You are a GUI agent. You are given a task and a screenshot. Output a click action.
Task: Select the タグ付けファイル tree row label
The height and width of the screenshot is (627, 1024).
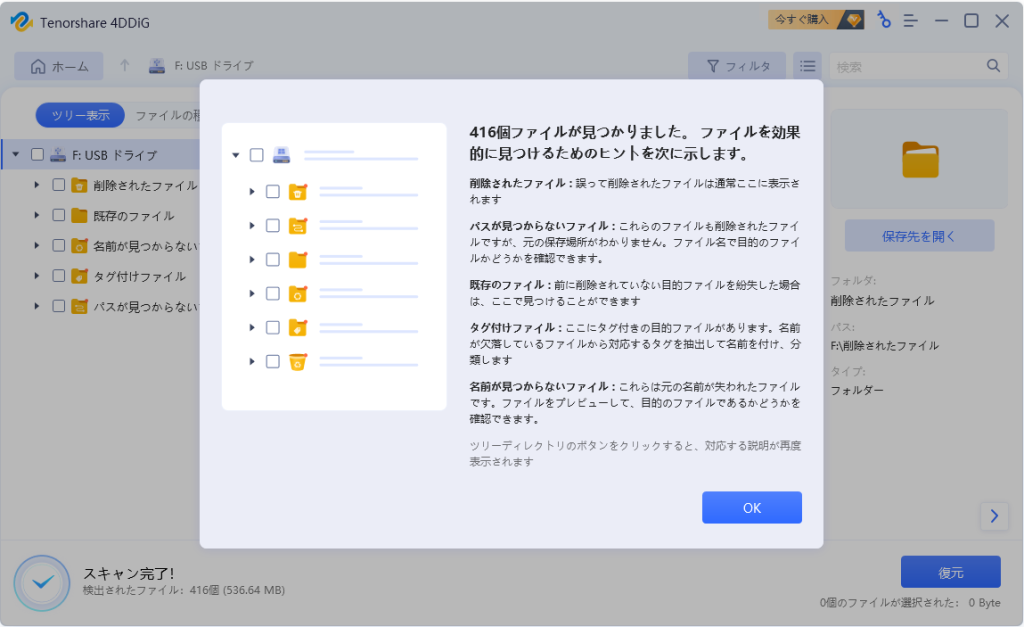coord(140,276)
